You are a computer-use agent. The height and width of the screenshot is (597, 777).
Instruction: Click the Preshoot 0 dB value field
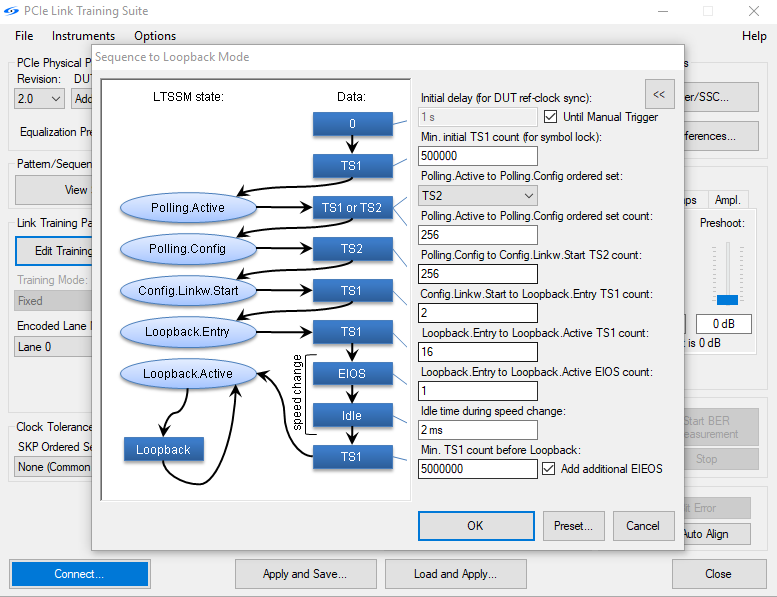click(x=723, y=324)
